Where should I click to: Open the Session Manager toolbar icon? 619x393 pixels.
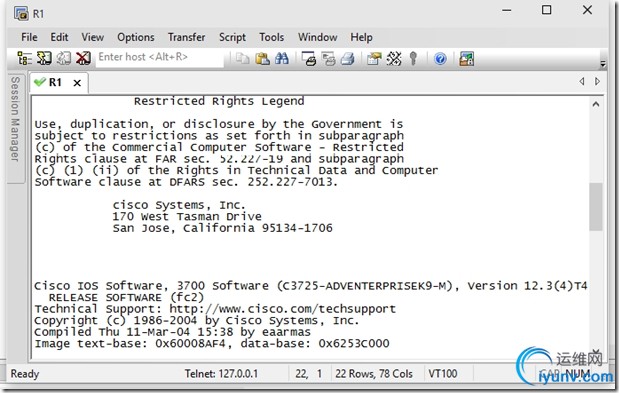coord(24,58)
